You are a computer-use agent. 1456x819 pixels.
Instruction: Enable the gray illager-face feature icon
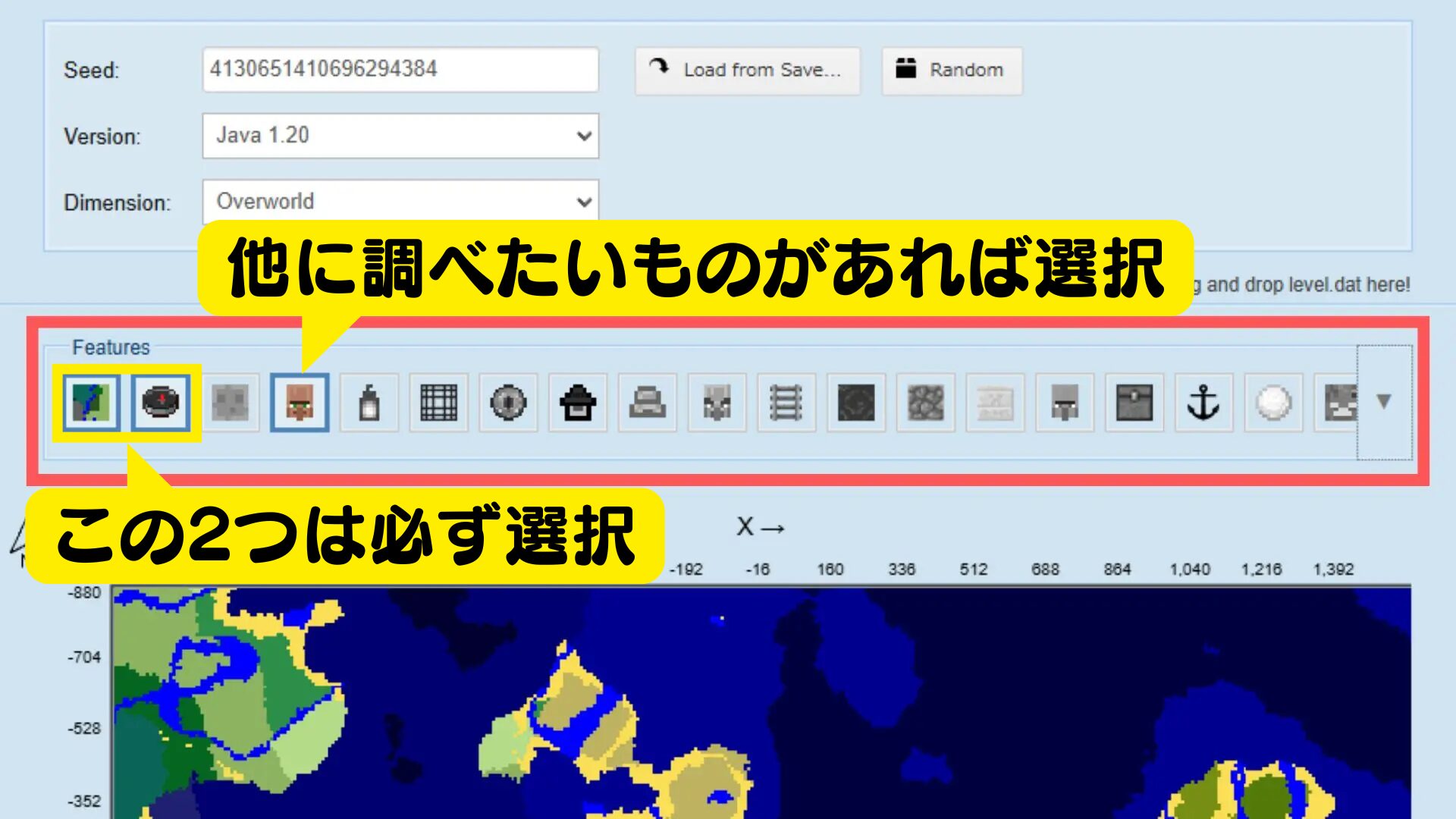[1065, 403]
